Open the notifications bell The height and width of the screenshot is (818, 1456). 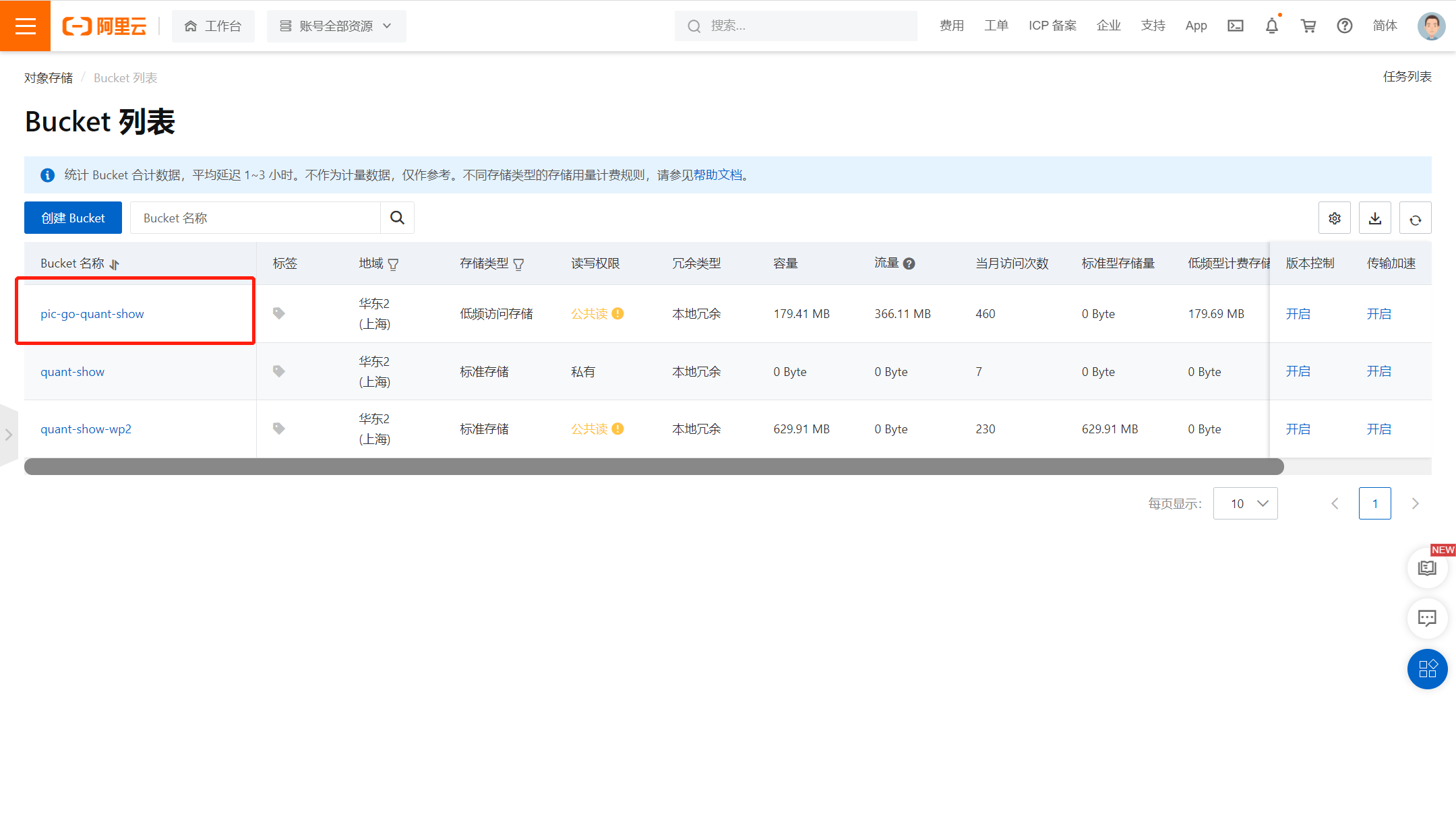pyautogui.click(x=1271, y=26)
